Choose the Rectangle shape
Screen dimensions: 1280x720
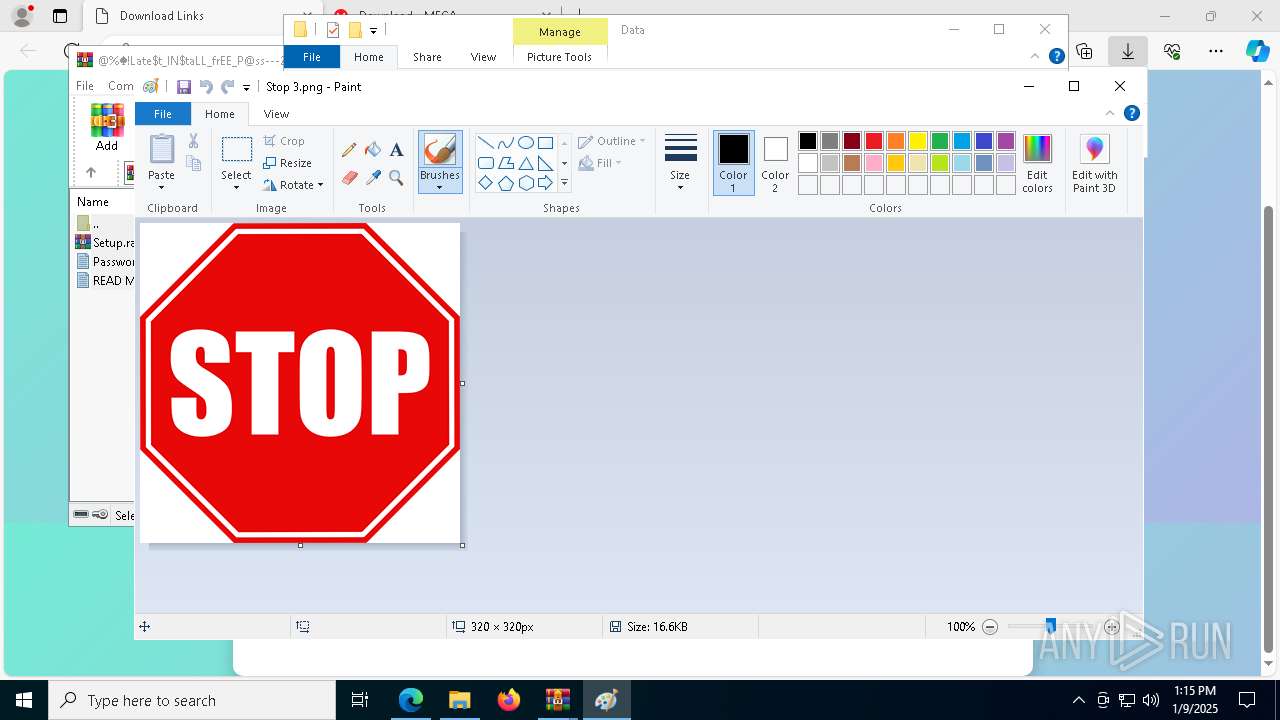coord(545,142)
